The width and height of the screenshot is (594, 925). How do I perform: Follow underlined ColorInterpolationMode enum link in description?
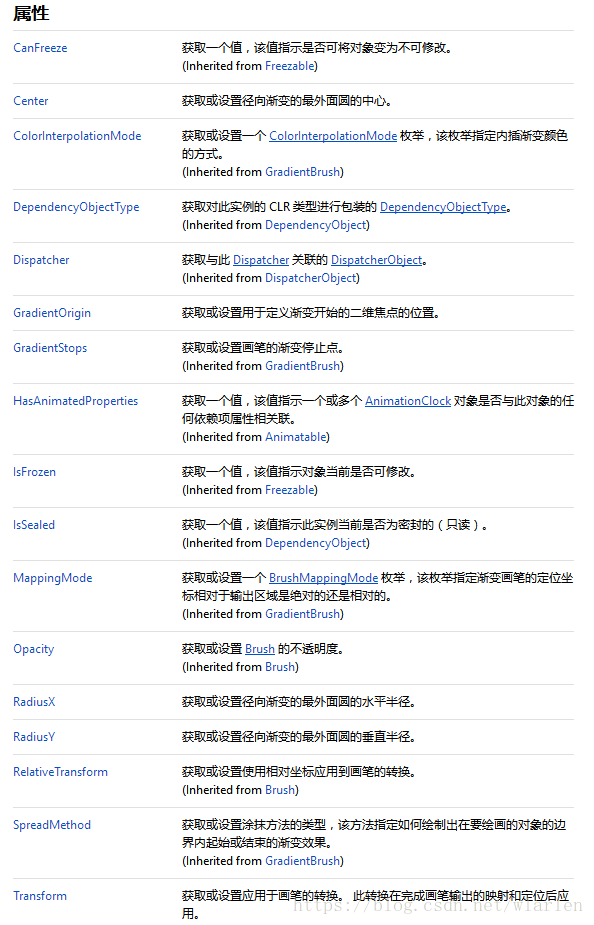tap(333, 136)
